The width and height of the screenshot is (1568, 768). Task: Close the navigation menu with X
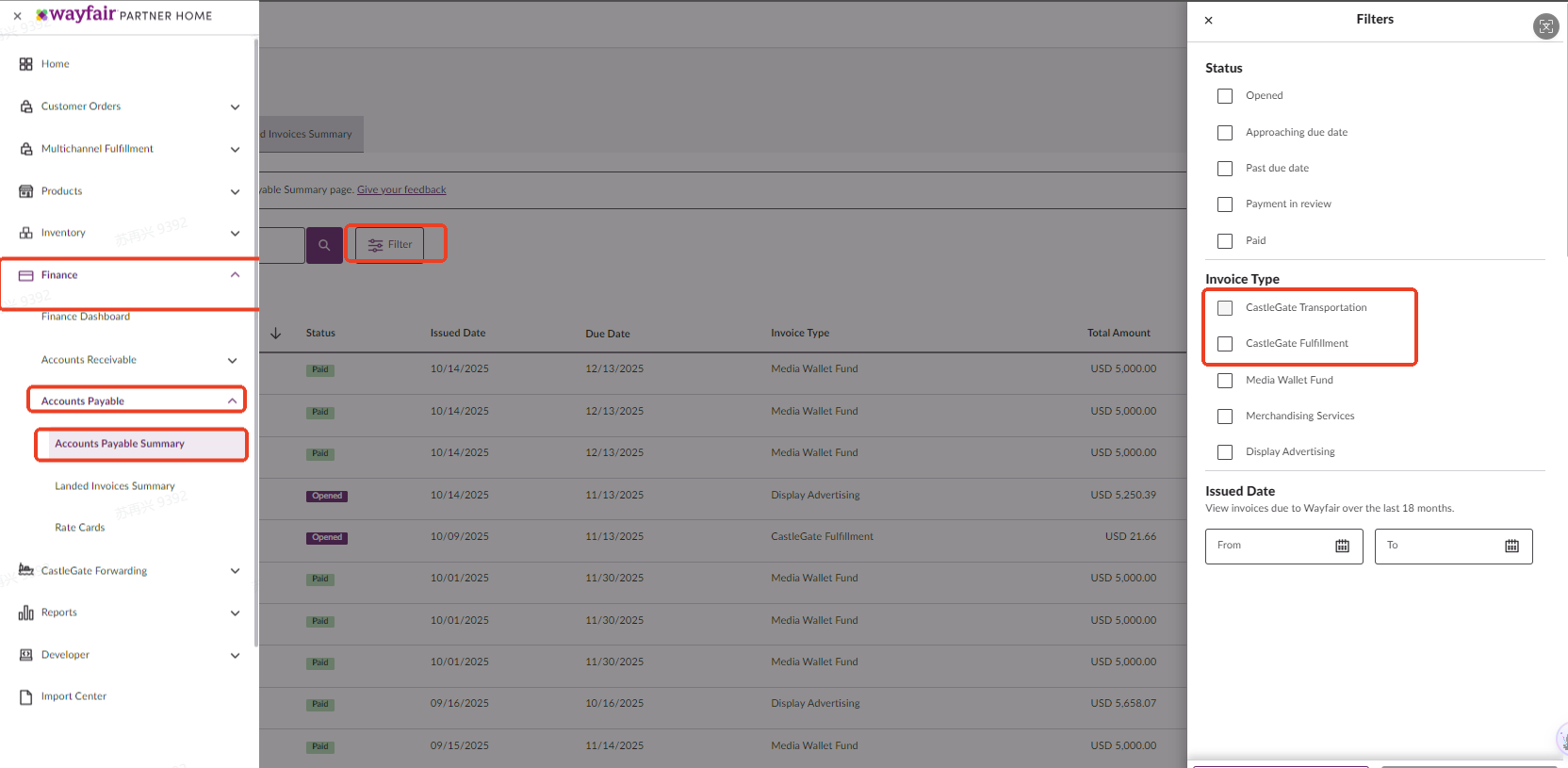[17, 16]
